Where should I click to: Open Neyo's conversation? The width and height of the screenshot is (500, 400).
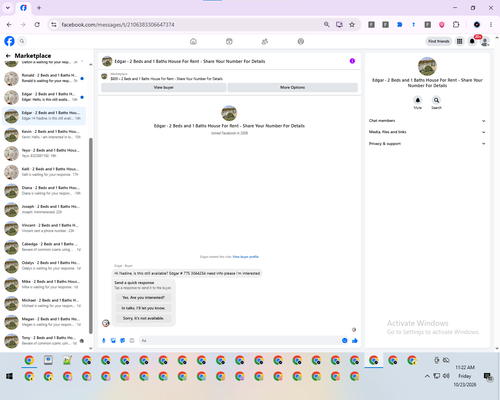44,153
